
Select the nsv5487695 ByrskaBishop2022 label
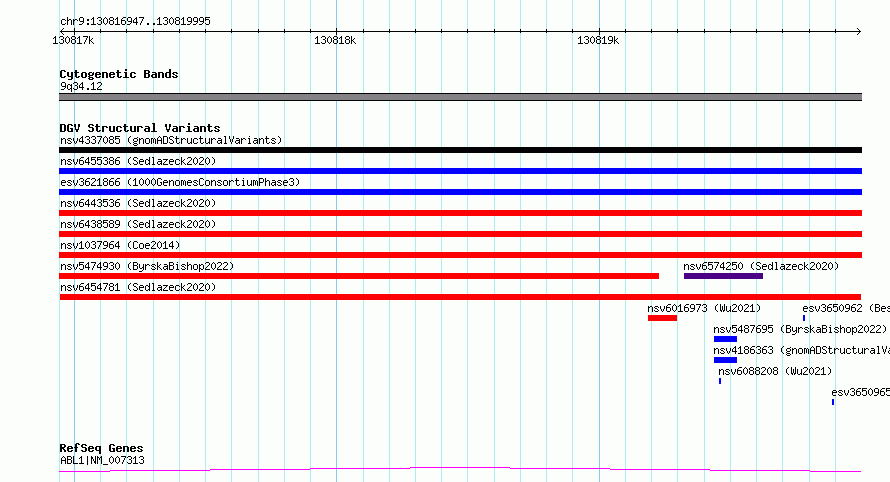(800, 329)
